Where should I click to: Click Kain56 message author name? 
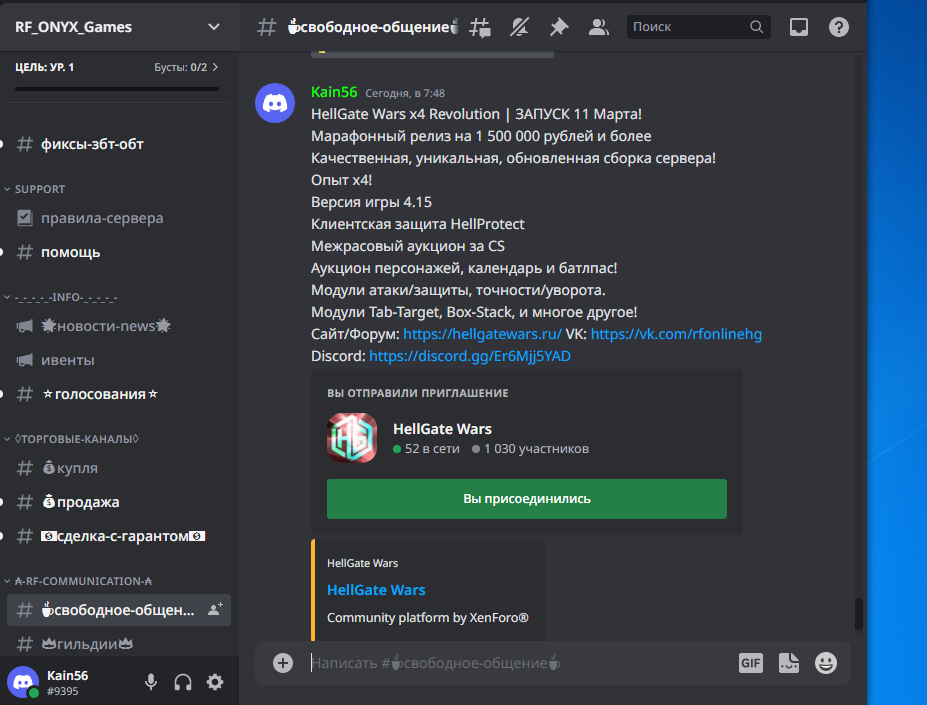(x=334, y=92)
